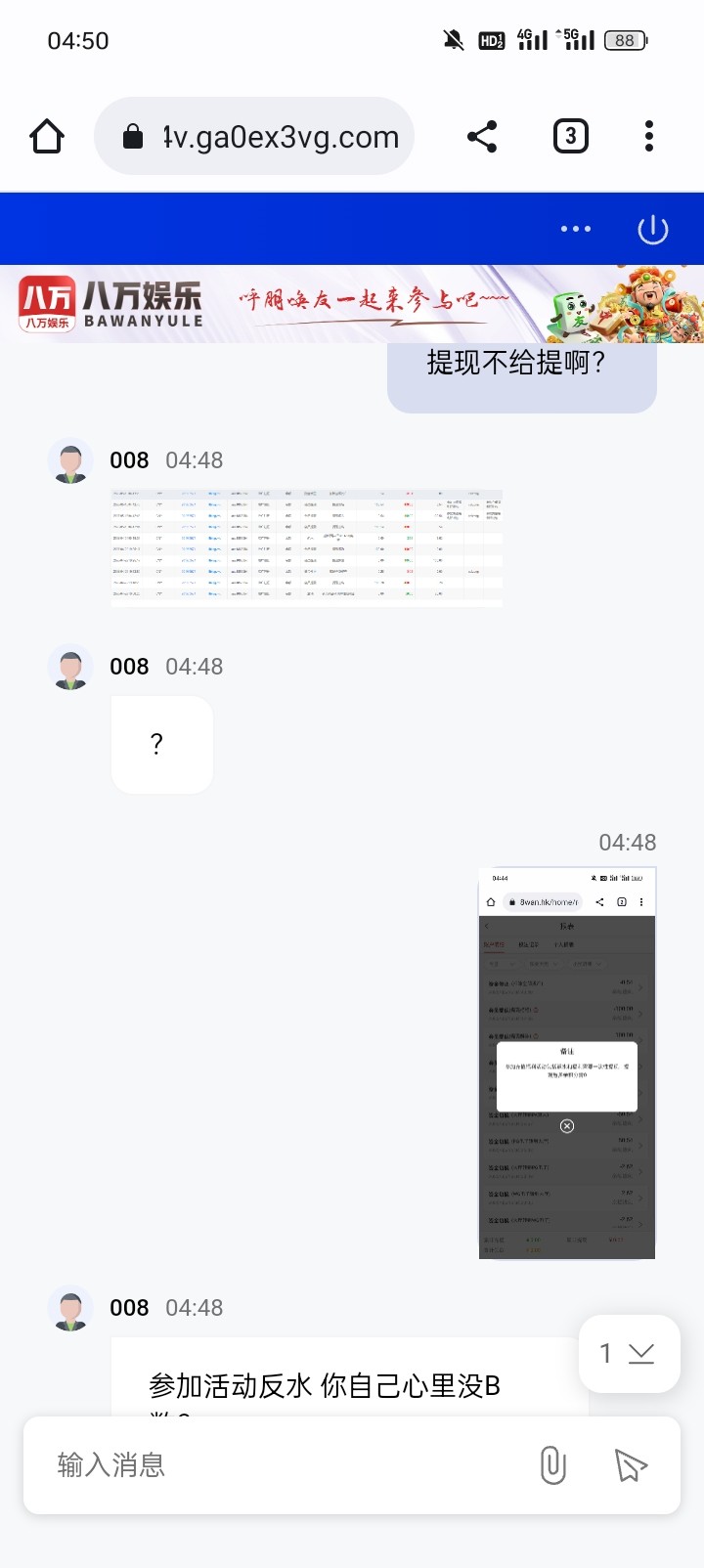Tap the question mark message bubble

point(162,745)
